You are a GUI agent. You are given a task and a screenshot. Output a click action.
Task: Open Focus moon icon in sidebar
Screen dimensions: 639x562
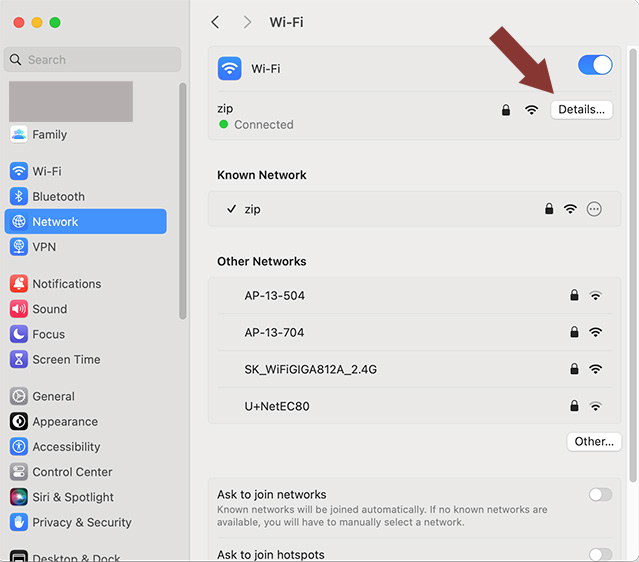pos(19,334)
